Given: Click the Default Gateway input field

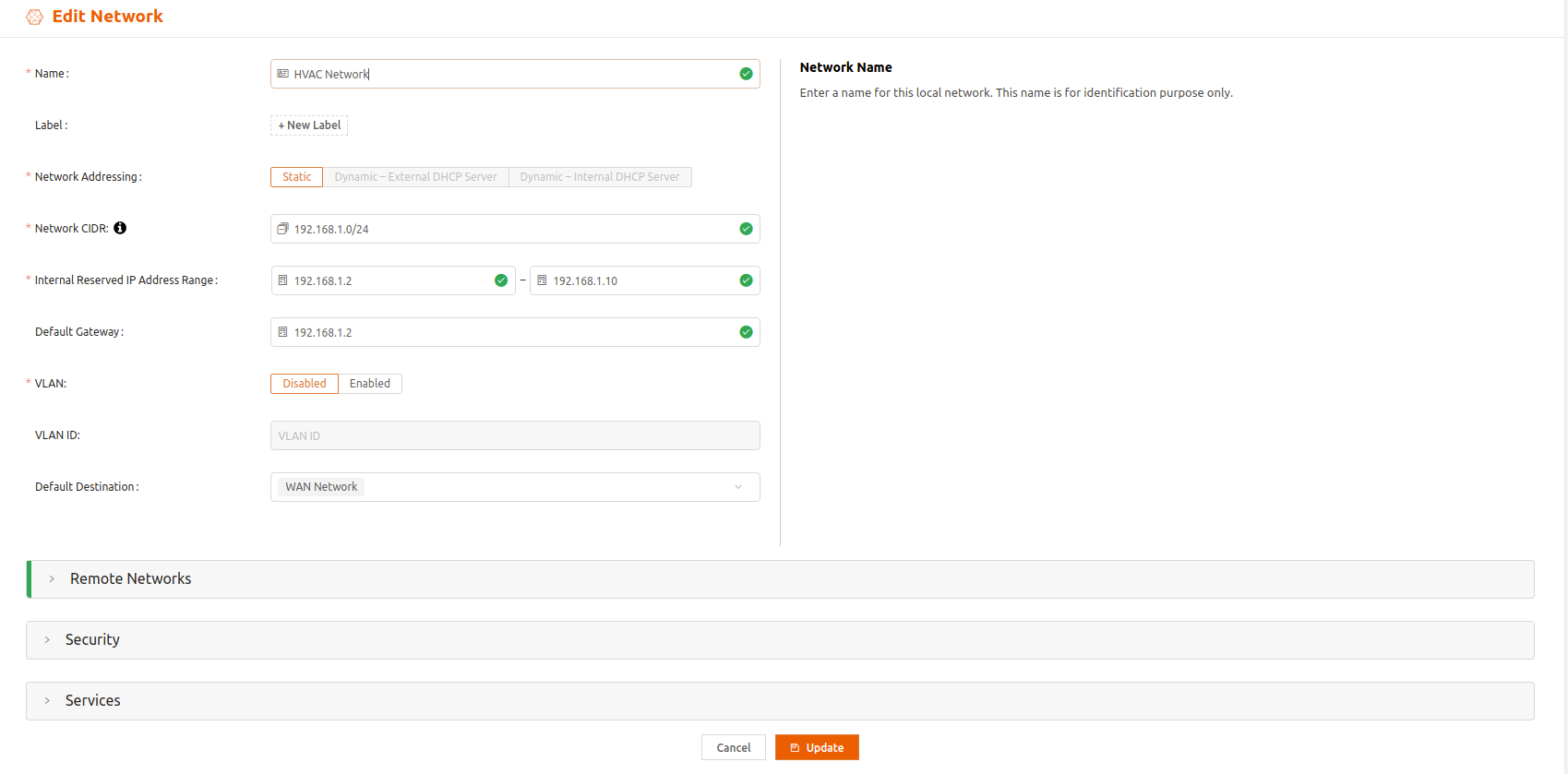Looking at the screenshot, I should click(x=515, y=332).
